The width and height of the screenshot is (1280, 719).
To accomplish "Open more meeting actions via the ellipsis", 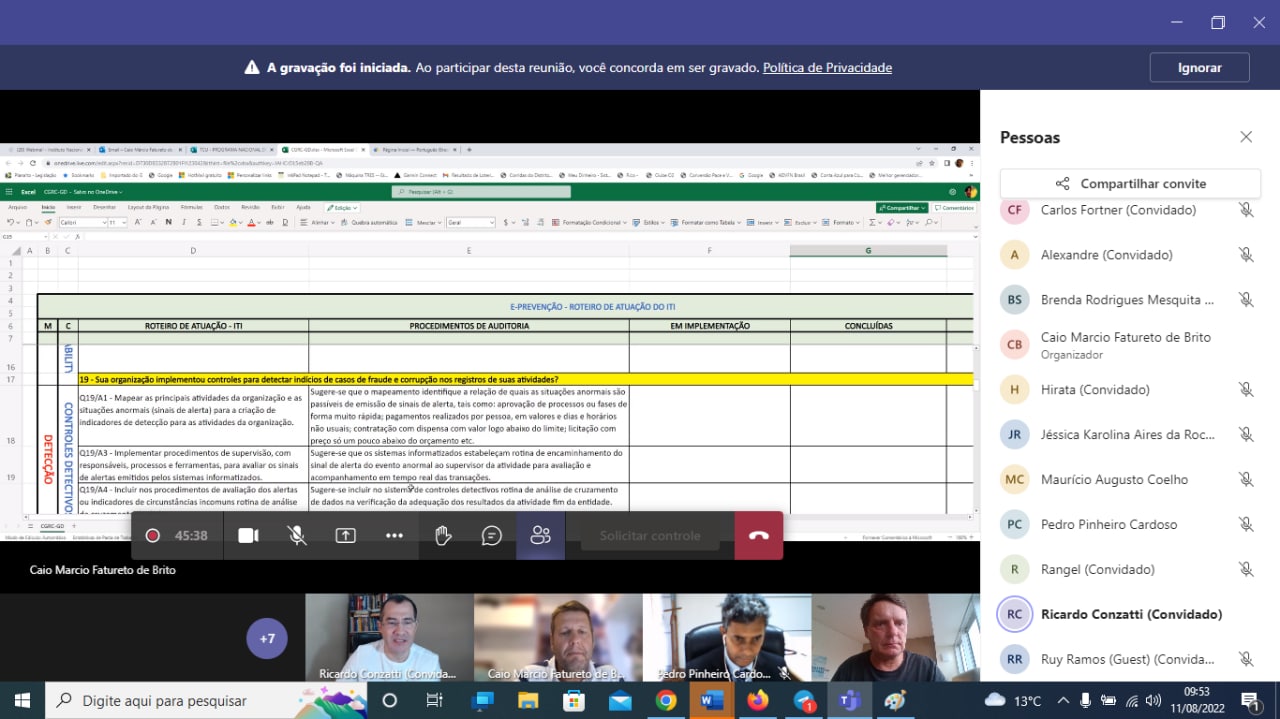I will tap(394, 535).
